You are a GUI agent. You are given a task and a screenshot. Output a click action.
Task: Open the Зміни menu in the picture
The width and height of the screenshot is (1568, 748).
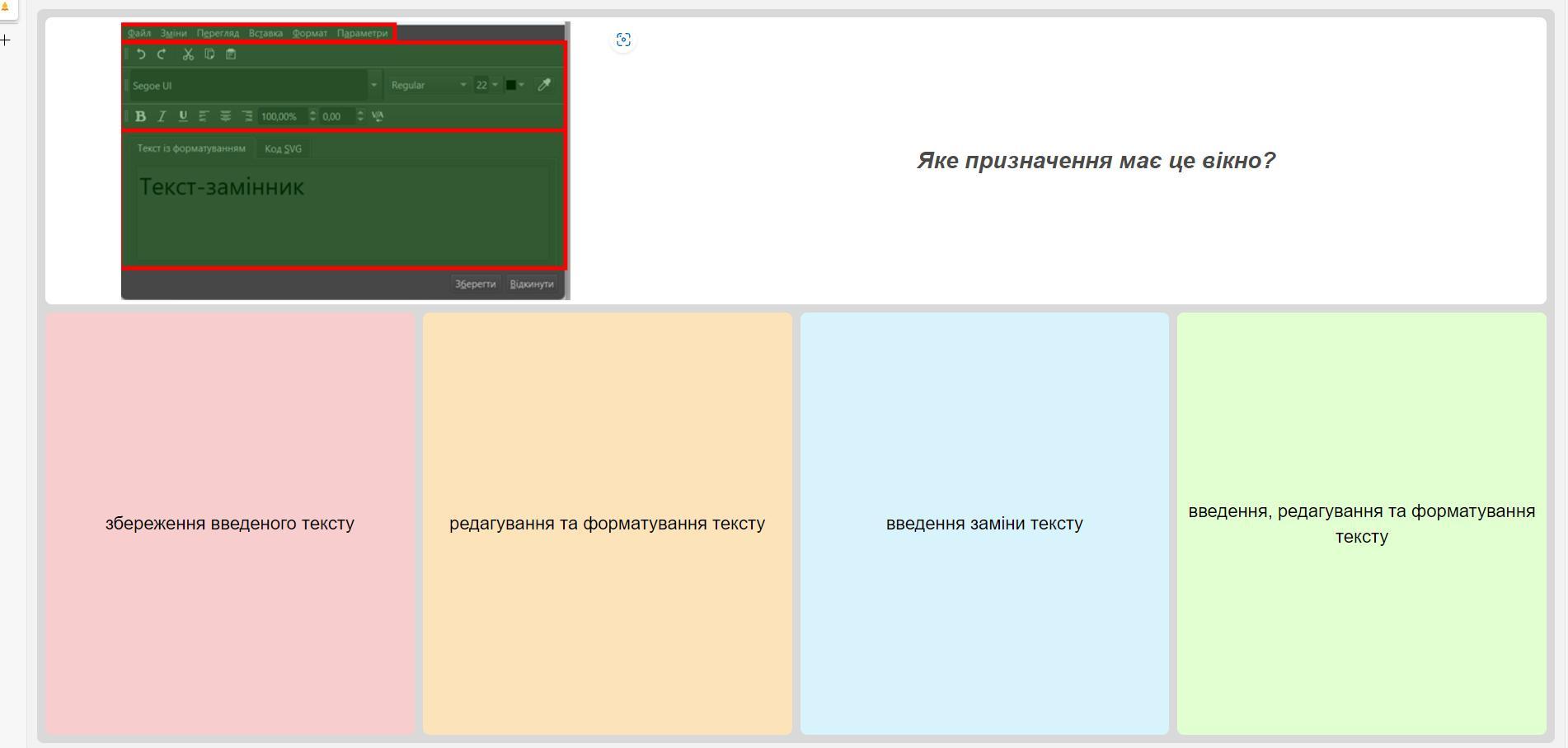pyautogui.click(x=173, y=33)
